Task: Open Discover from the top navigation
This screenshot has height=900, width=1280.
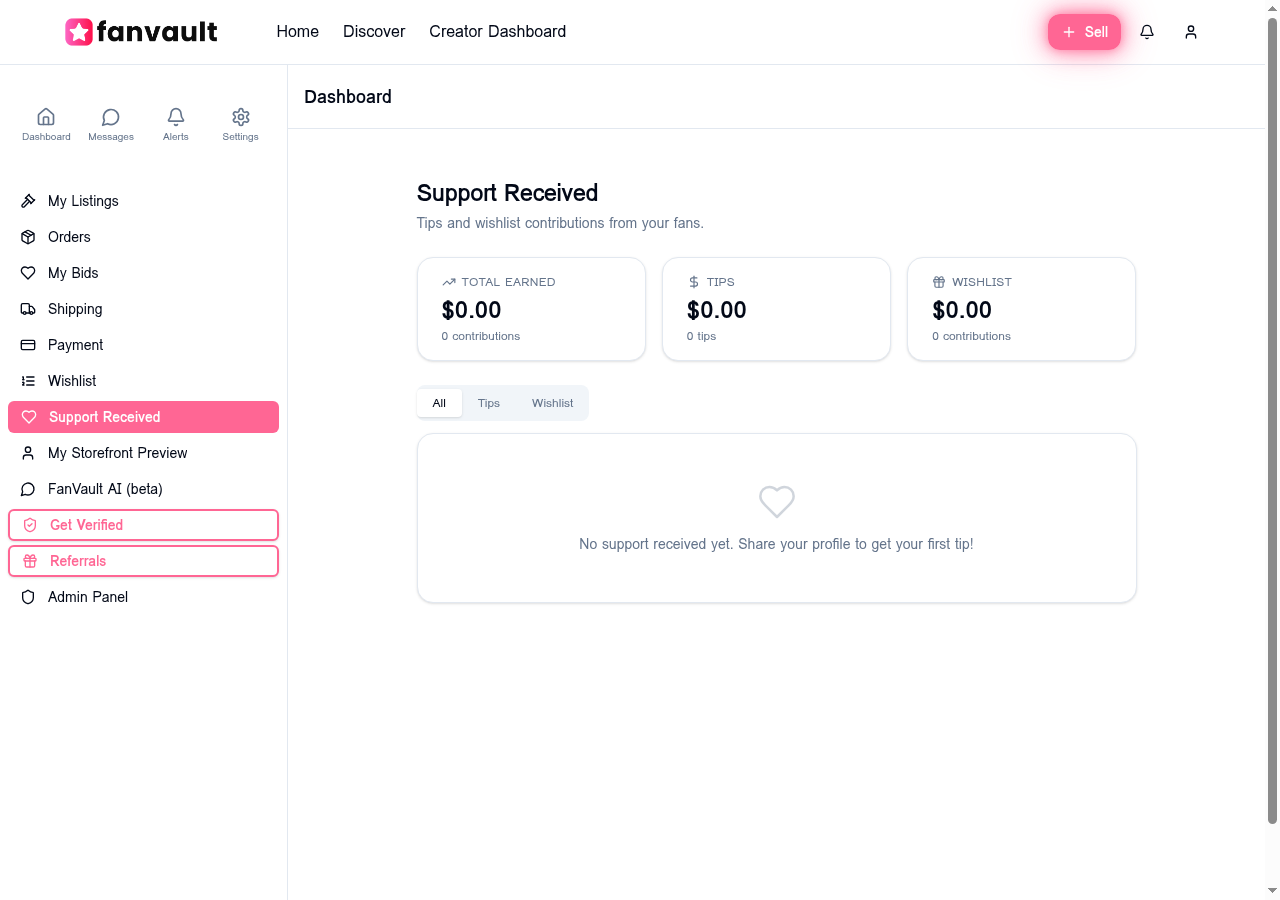Action: [373, 31]
